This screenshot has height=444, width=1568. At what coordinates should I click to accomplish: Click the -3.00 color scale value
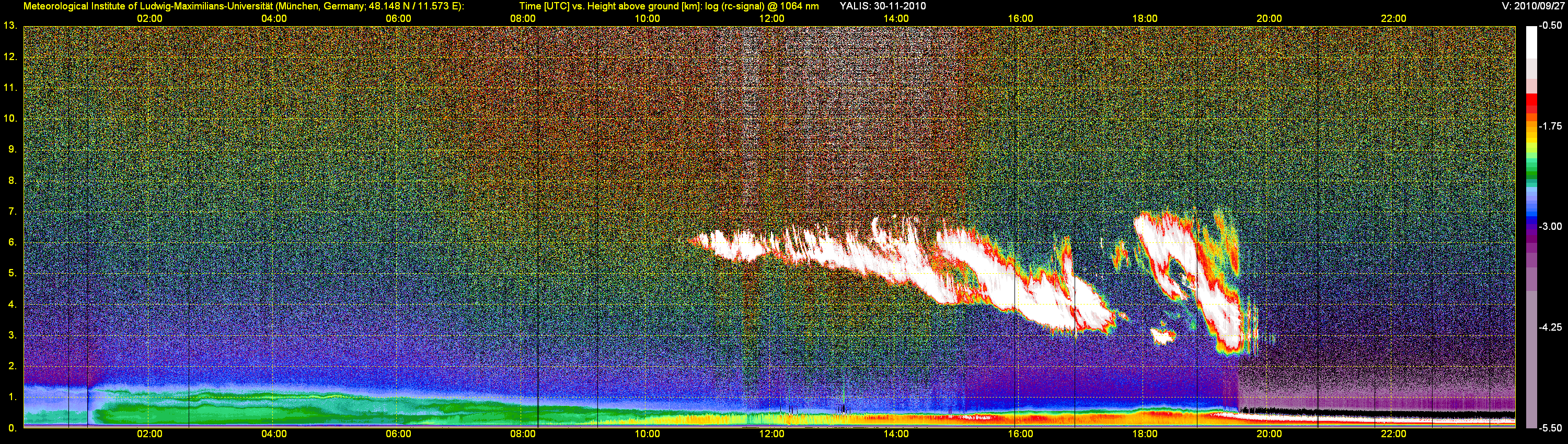coord(1550,226)
